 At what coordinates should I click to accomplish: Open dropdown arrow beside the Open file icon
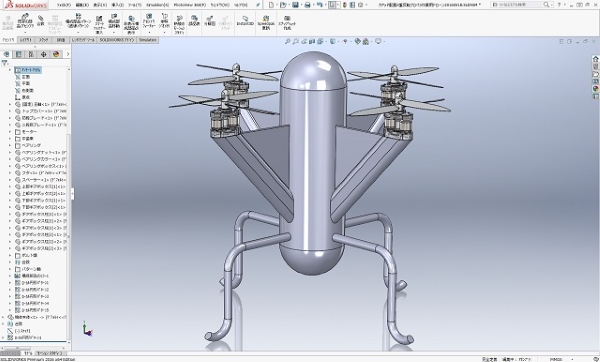pos(289,5)
